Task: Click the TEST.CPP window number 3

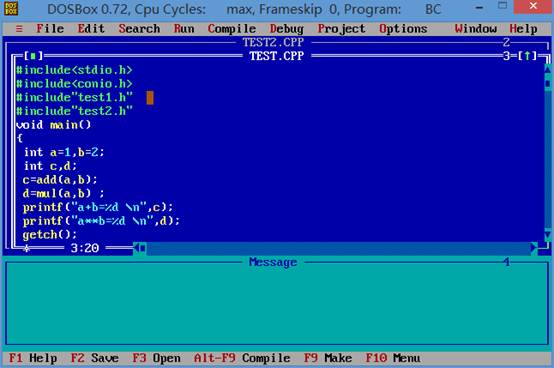Action: coord(507,56)
